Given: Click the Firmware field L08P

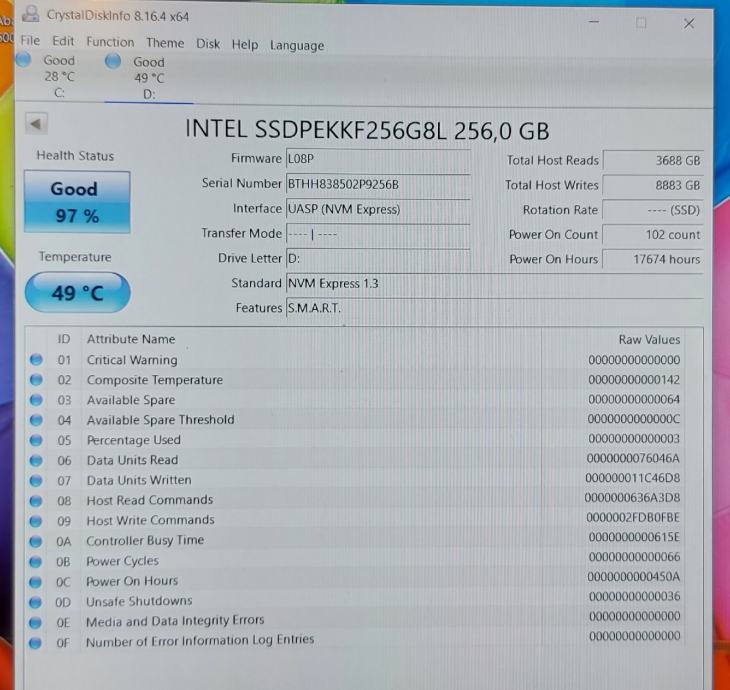Looking at the screenshot, I should [378, 159].
